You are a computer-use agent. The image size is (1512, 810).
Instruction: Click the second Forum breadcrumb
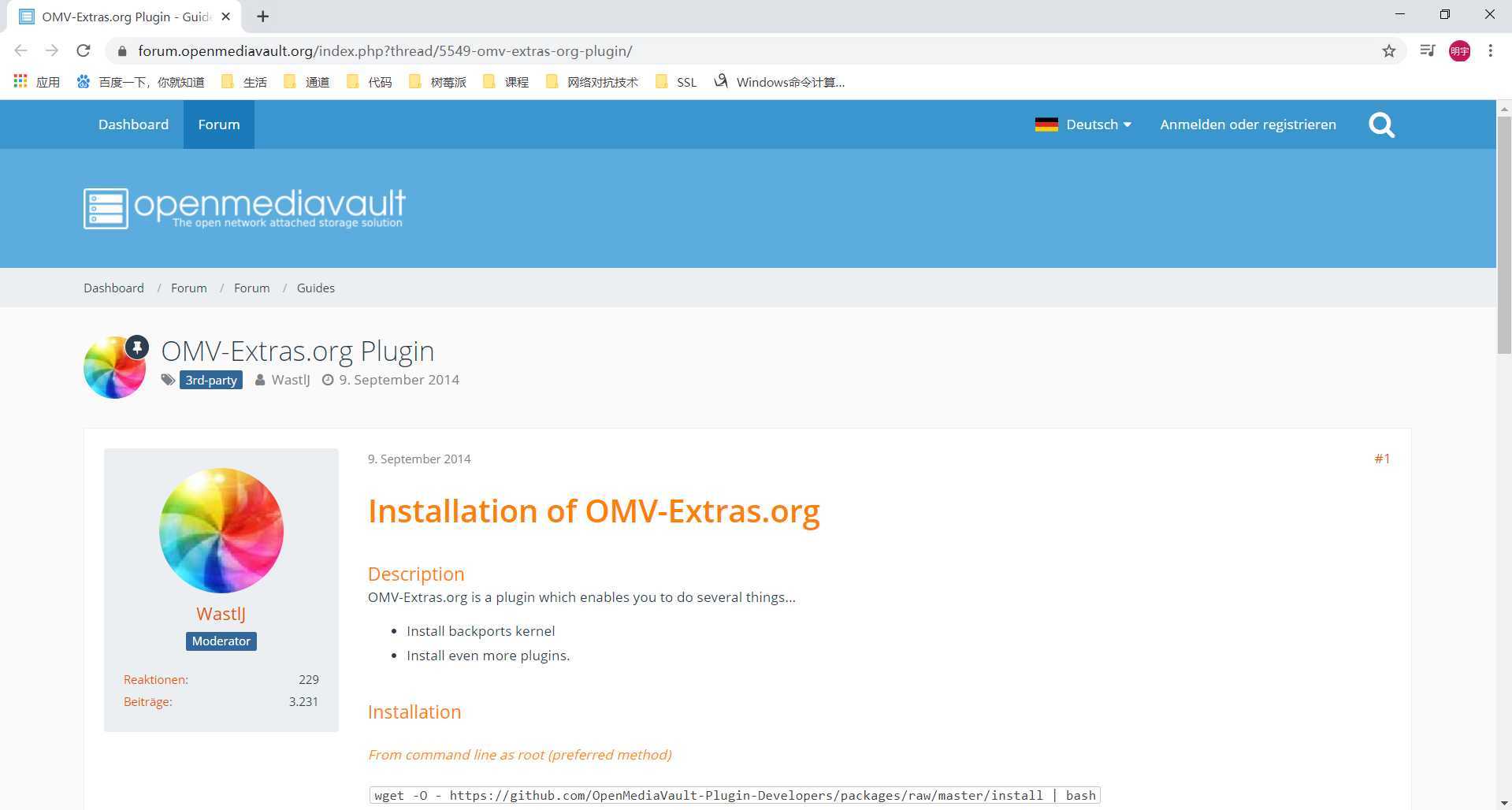pos(252,288)
